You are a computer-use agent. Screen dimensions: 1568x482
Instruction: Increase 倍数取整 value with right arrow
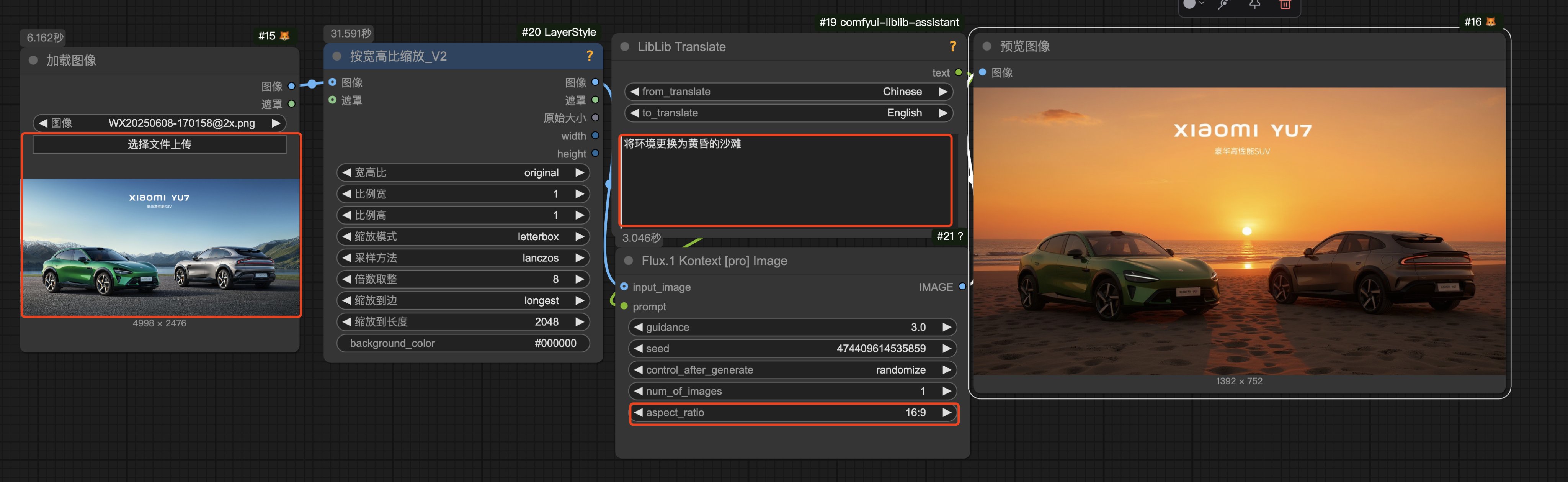pyautogui.click(x=580, y=279)
